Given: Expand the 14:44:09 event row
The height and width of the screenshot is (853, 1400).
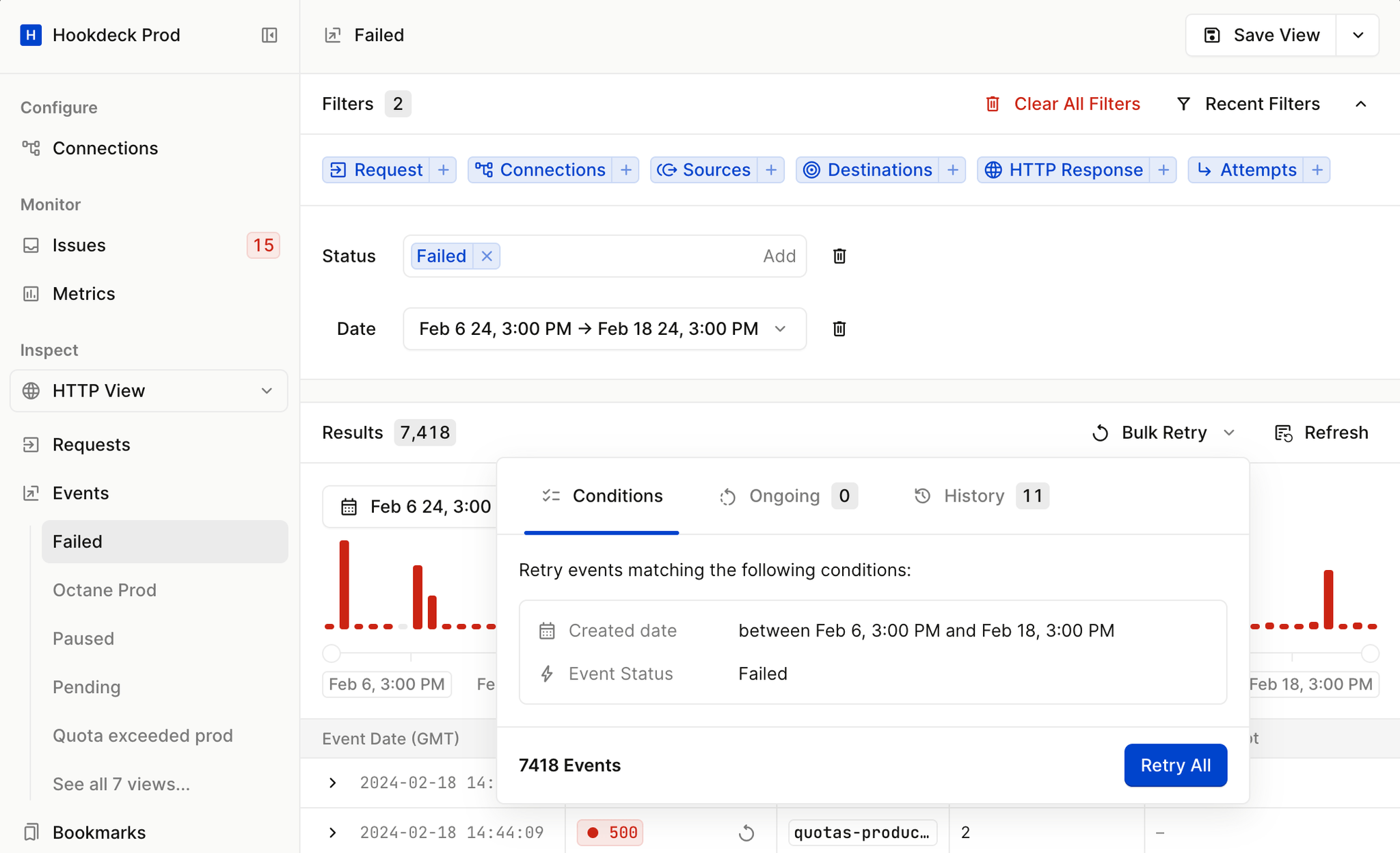Looking at the screenshot, I should tap(333, 832).
